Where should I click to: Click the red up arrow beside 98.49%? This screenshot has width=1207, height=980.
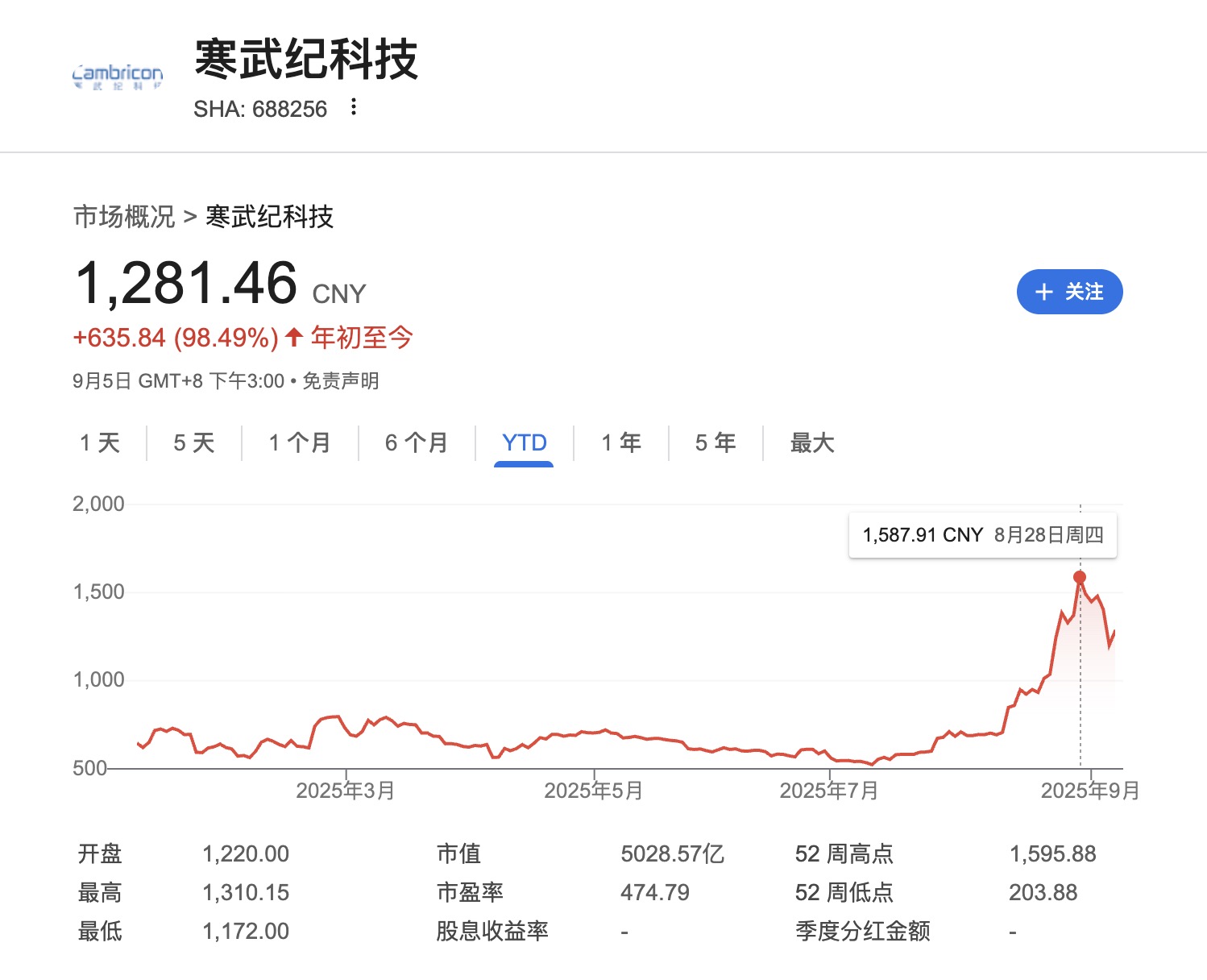(294, 337)
